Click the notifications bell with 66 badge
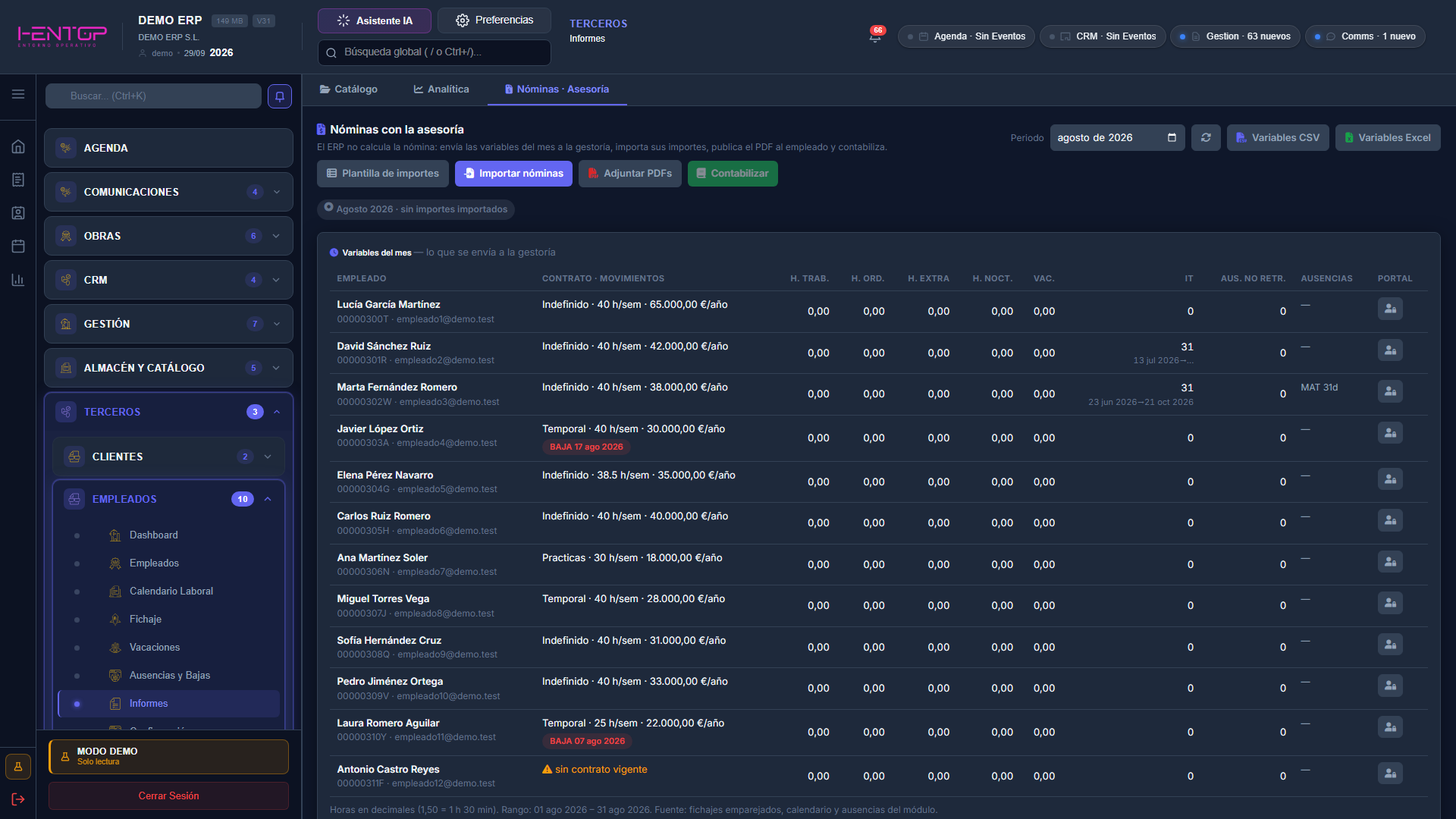Screen dimensions: 1456x819 875,36
